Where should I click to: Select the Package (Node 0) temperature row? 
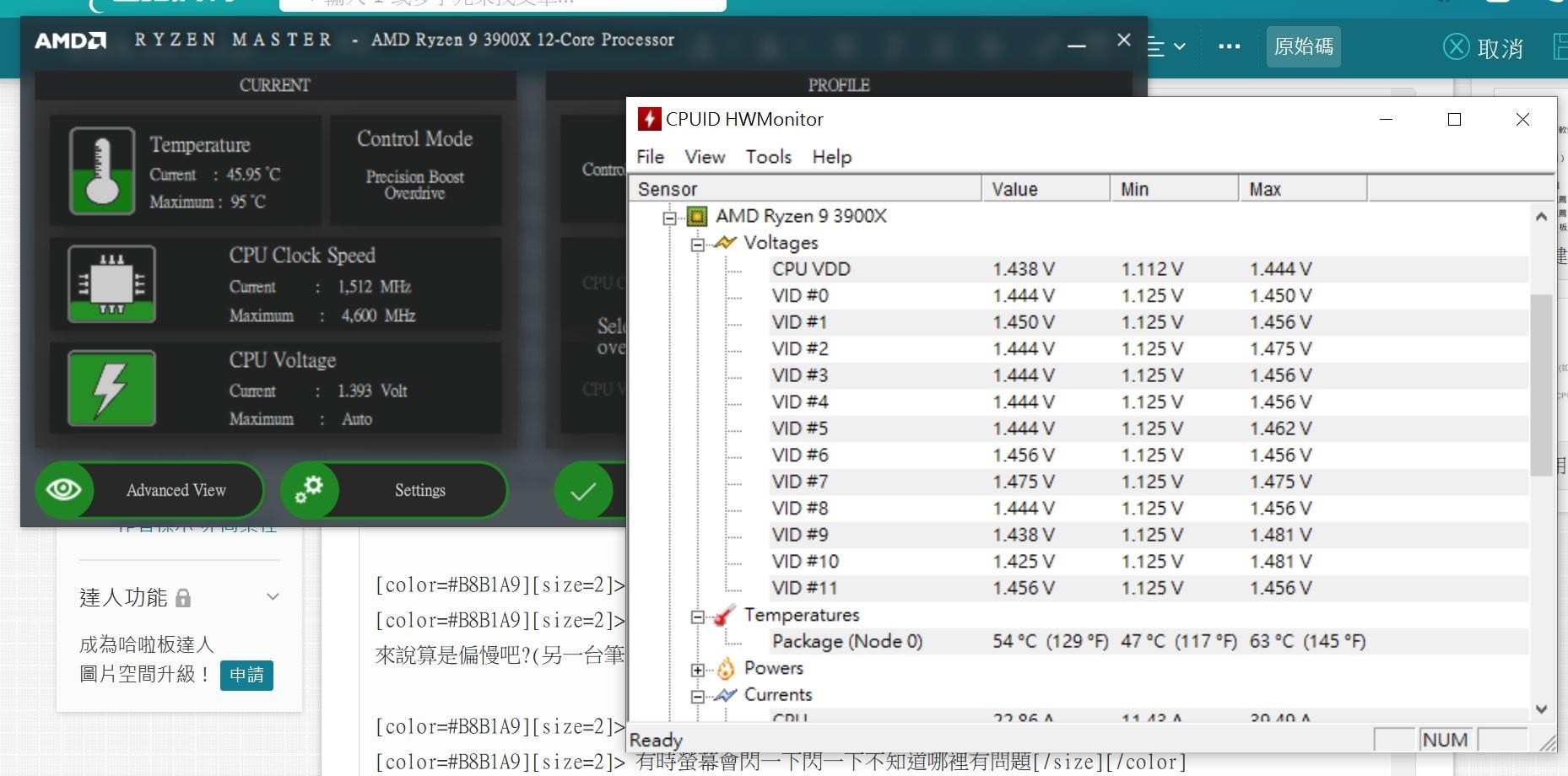point(1149,641)
